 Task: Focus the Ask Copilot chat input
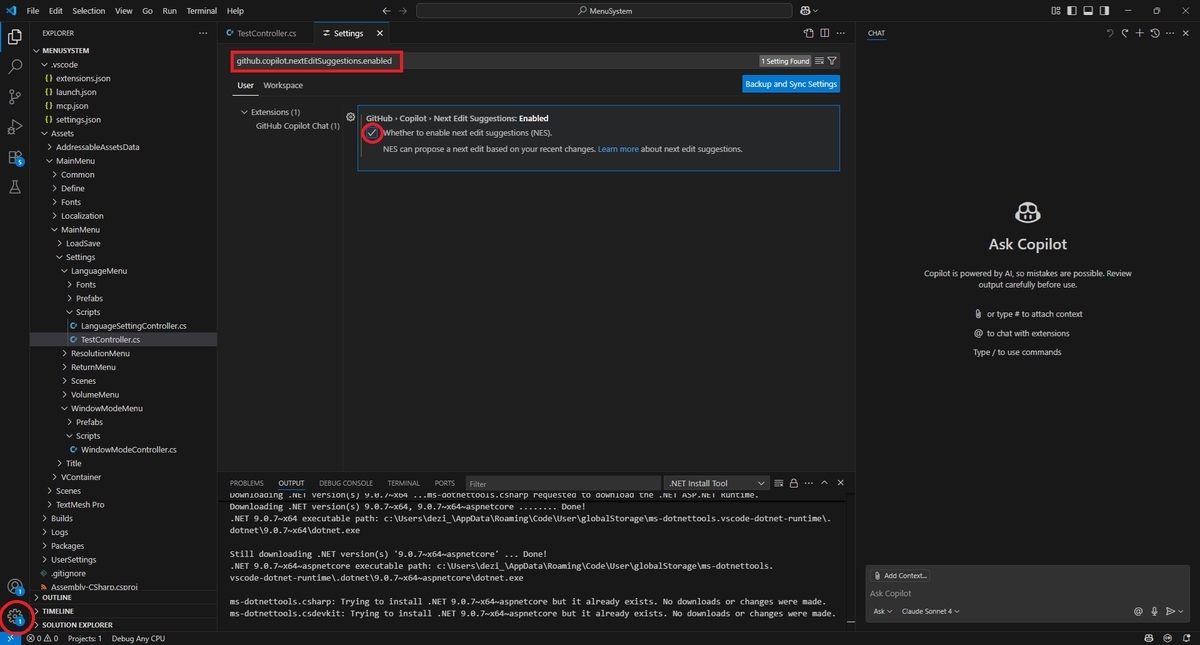[x=1027, y=594]
